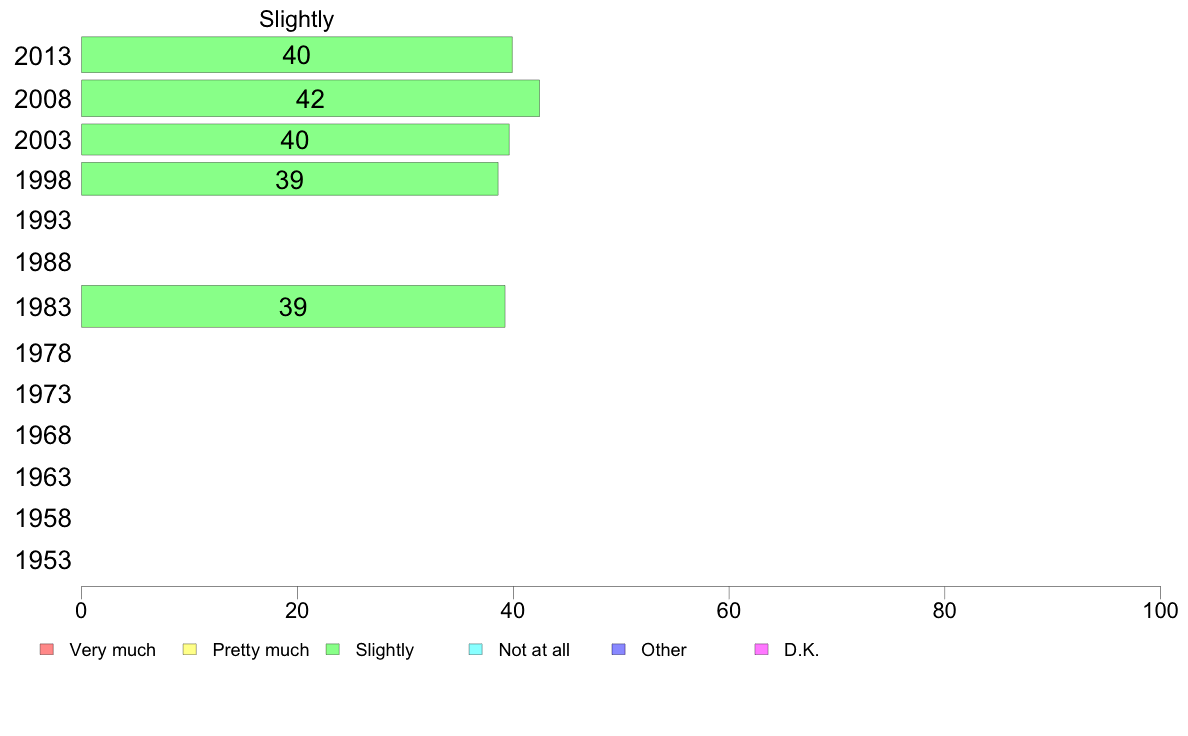The height and width of the screenshot is (736, 1188).
Task: Click the cyan Not at all legend swatch
Action: point(476,650)
